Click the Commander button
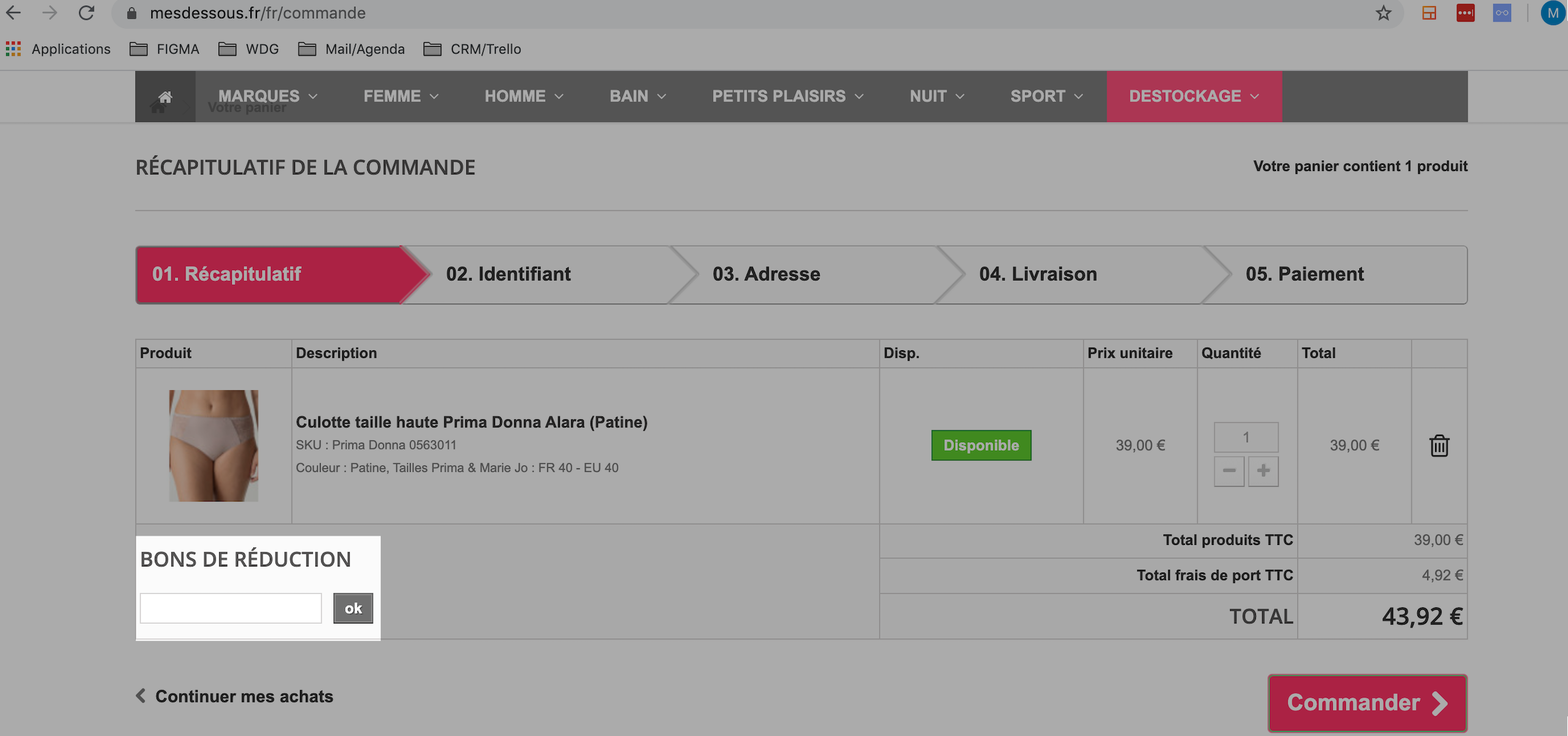Screen dimensions: 1568x736 click(1367, 703)
